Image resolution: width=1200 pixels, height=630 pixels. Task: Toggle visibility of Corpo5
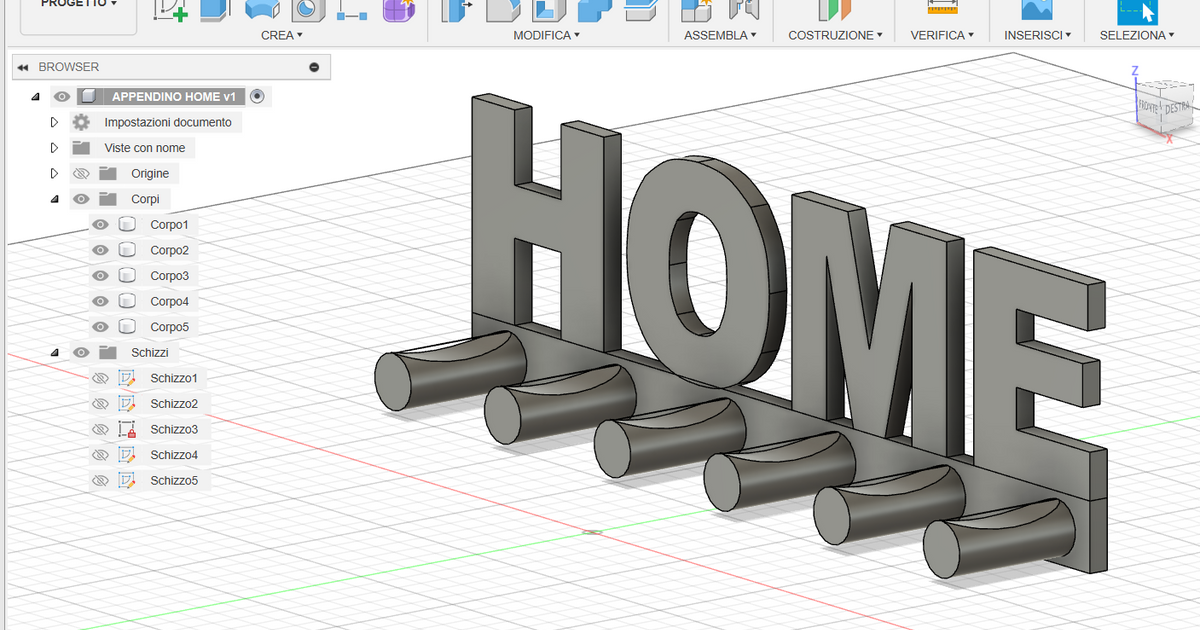[x=100, y=327]
